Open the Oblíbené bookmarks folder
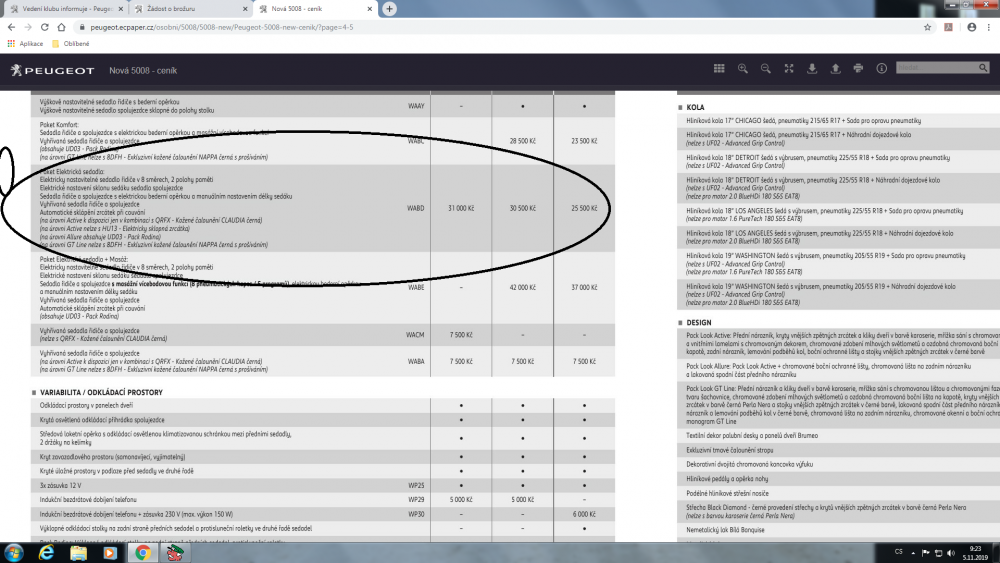This screenshot has height=563, width=1000. tap(70, 44)
